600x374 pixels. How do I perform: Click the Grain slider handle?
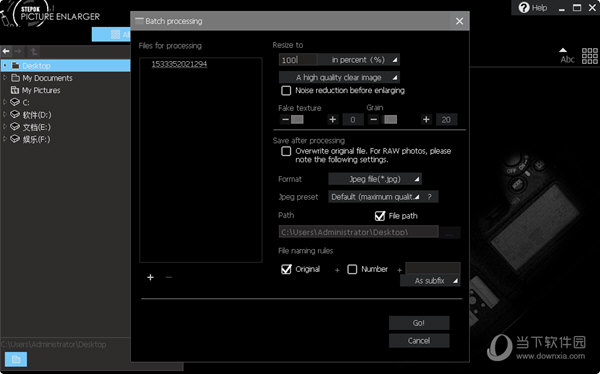pyautogui.click(x=390, y=119)
